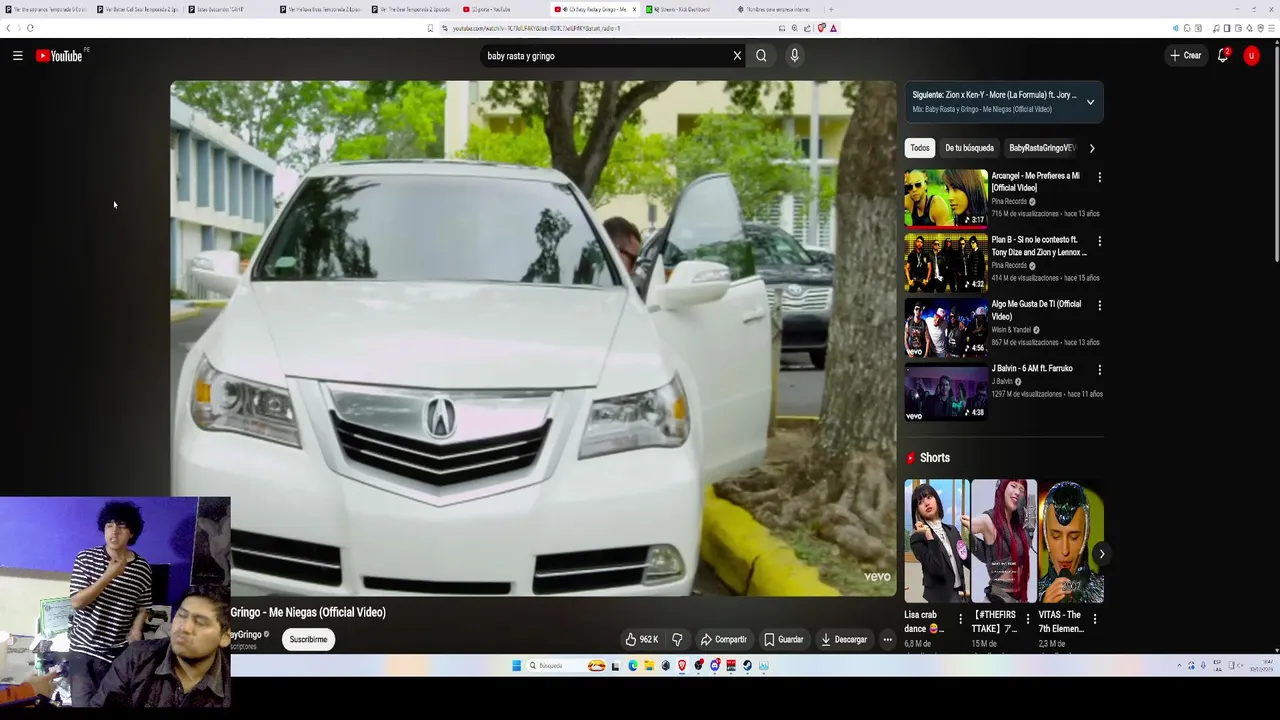
Task: Open options for J Balvin 6 AM
Action: click(x=1099, y=369)
